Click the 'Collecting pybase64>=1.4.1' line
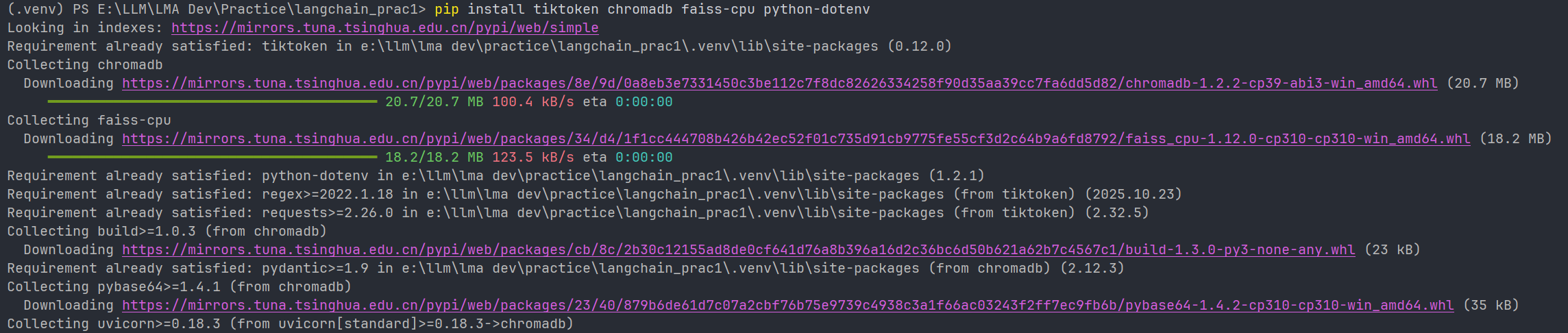The width and height of the screenshot is (1568, 333). [179, 287]
